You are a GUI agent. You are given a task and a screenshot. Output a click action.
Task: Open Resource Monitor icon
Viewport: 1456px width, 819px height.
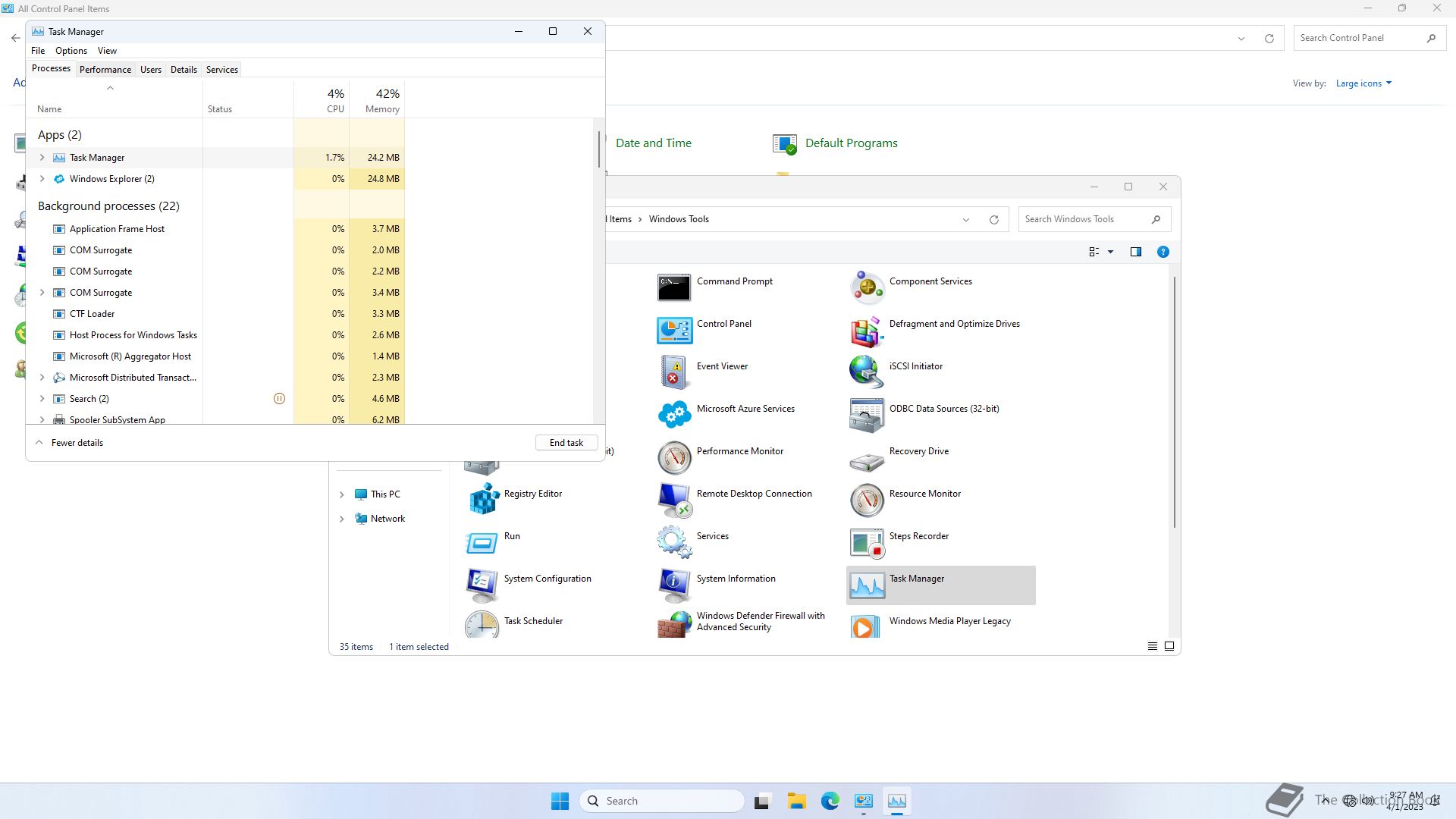[866, 500]
